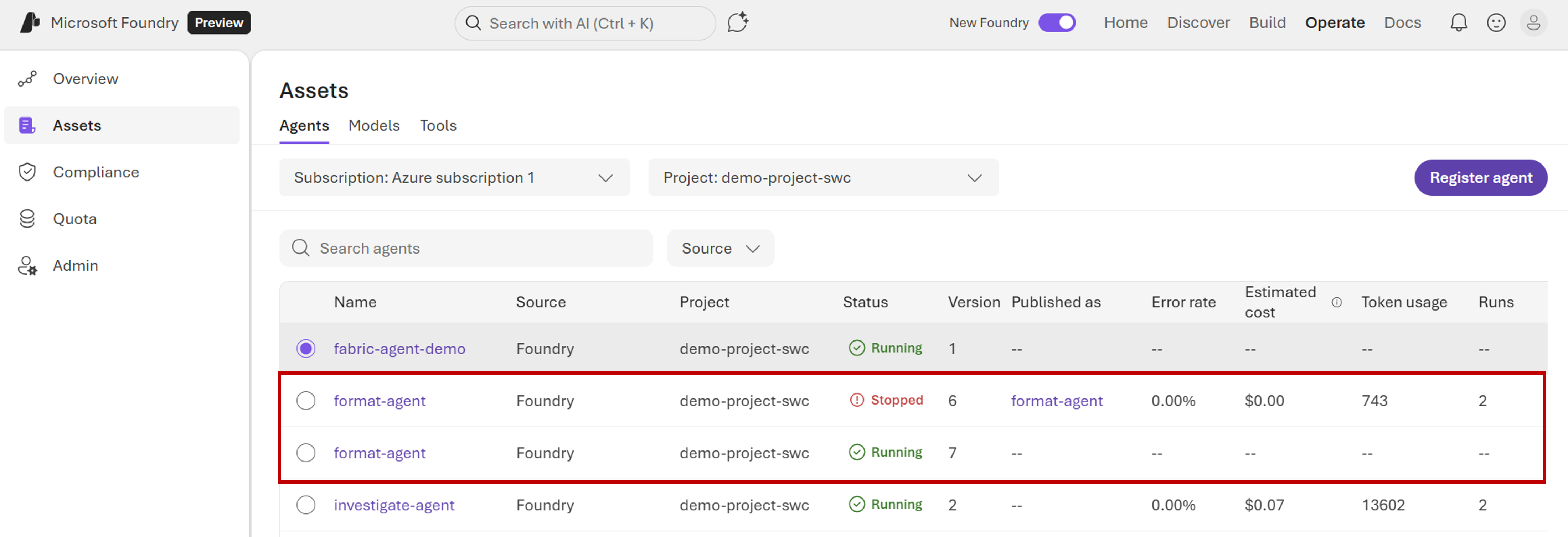Switch to the Agents tab
Image resolution: width=1568 pixels, height=537 pixels.
(x=304, y=125)
